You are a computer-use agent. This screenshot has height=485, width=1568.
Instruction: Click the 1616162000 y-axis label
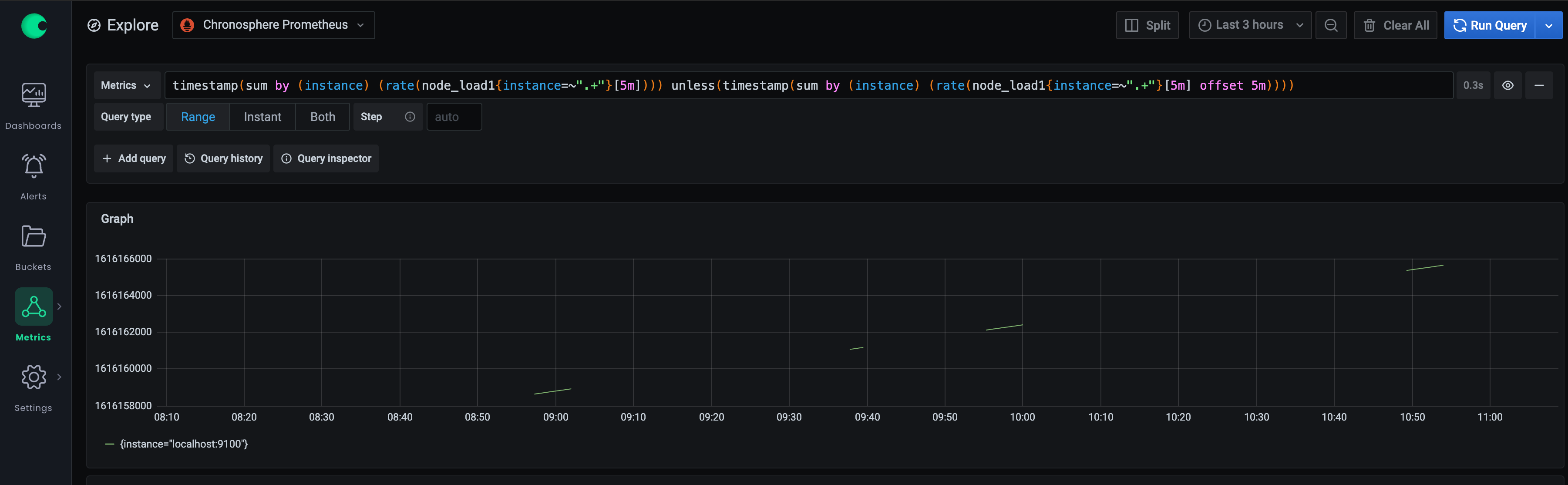tap(123, 332)
